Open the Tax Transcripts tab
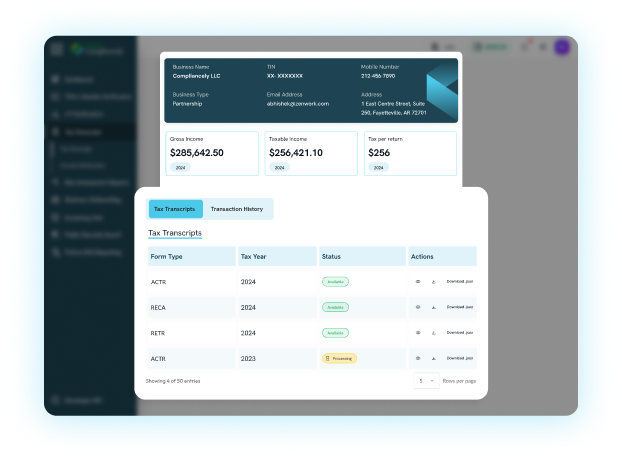Image resolution: width=622 pixels, height=456 pixels. 175,209
